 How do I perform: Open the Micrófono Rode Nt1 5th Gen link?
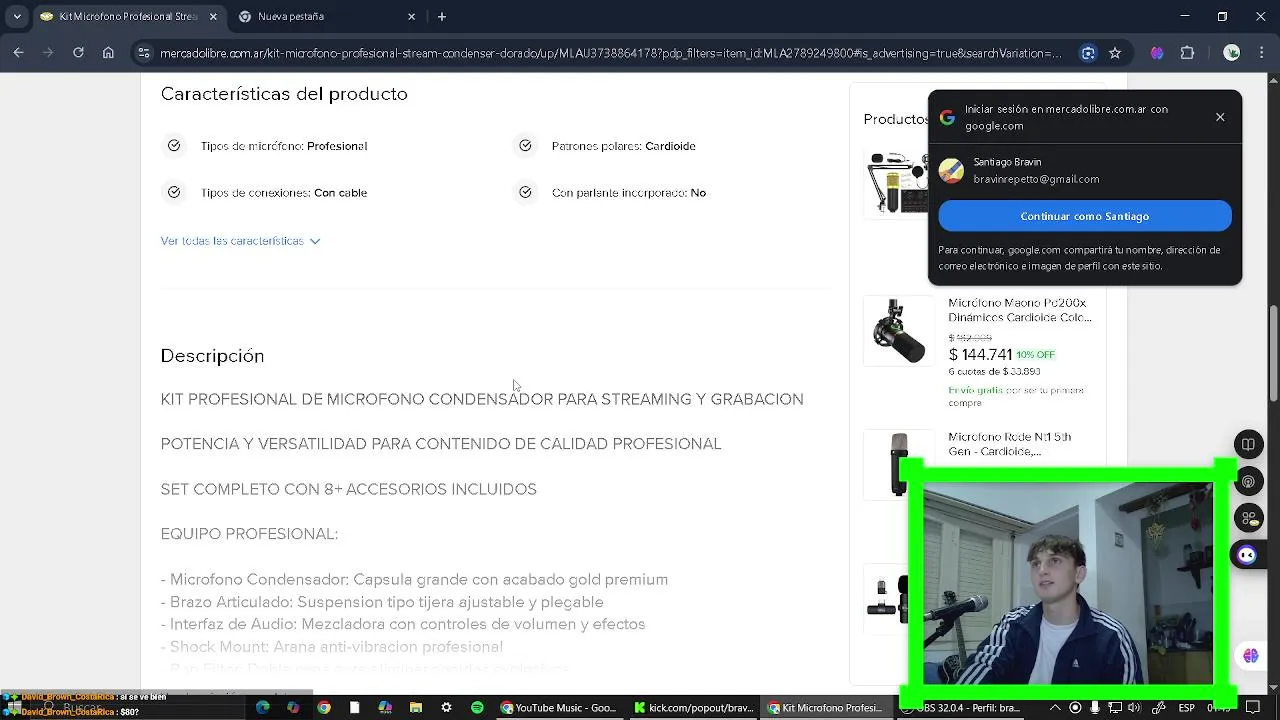tap(1010, 444)
